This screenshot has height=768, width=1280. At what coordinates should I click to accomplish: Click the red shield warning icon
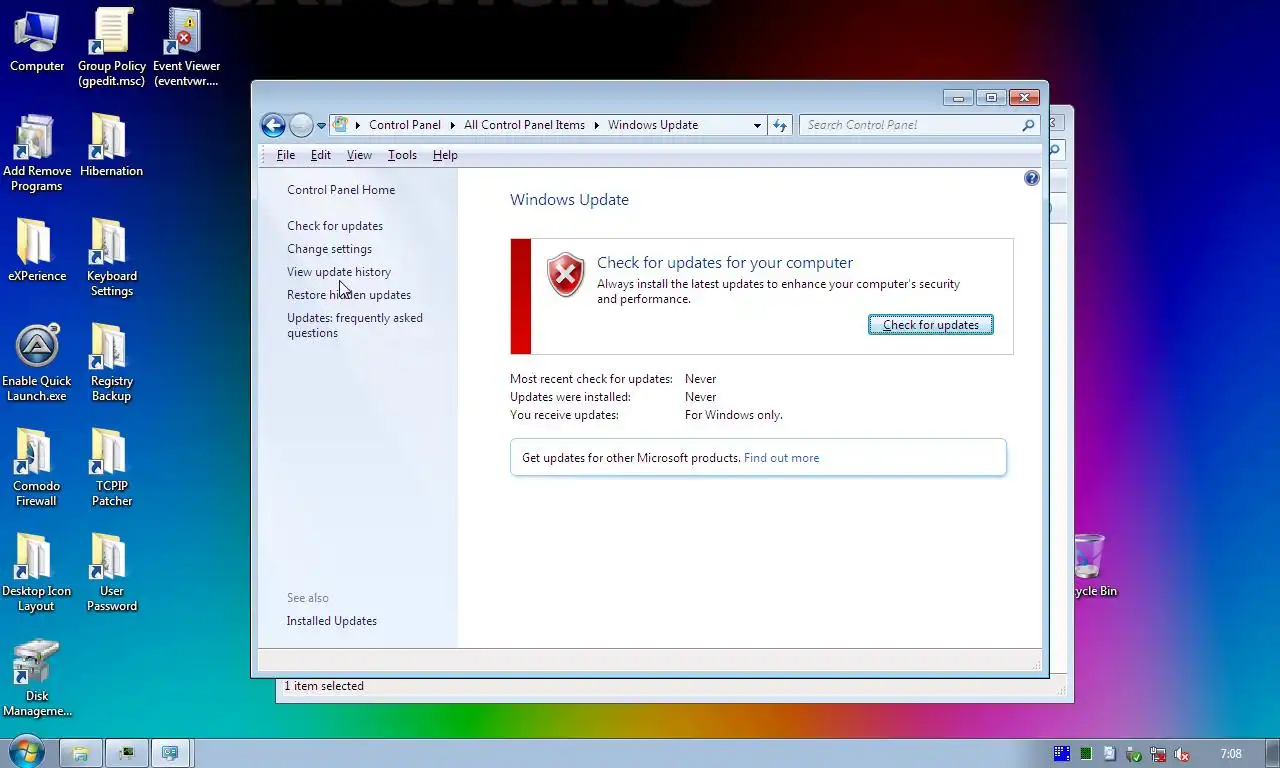(565, 275)
